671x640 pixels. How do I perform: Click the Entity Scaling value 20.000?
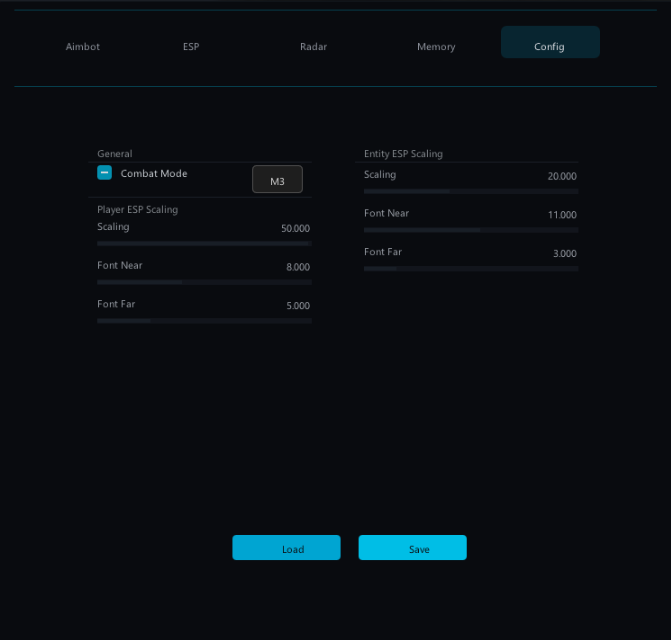click(x=562, y=176)
